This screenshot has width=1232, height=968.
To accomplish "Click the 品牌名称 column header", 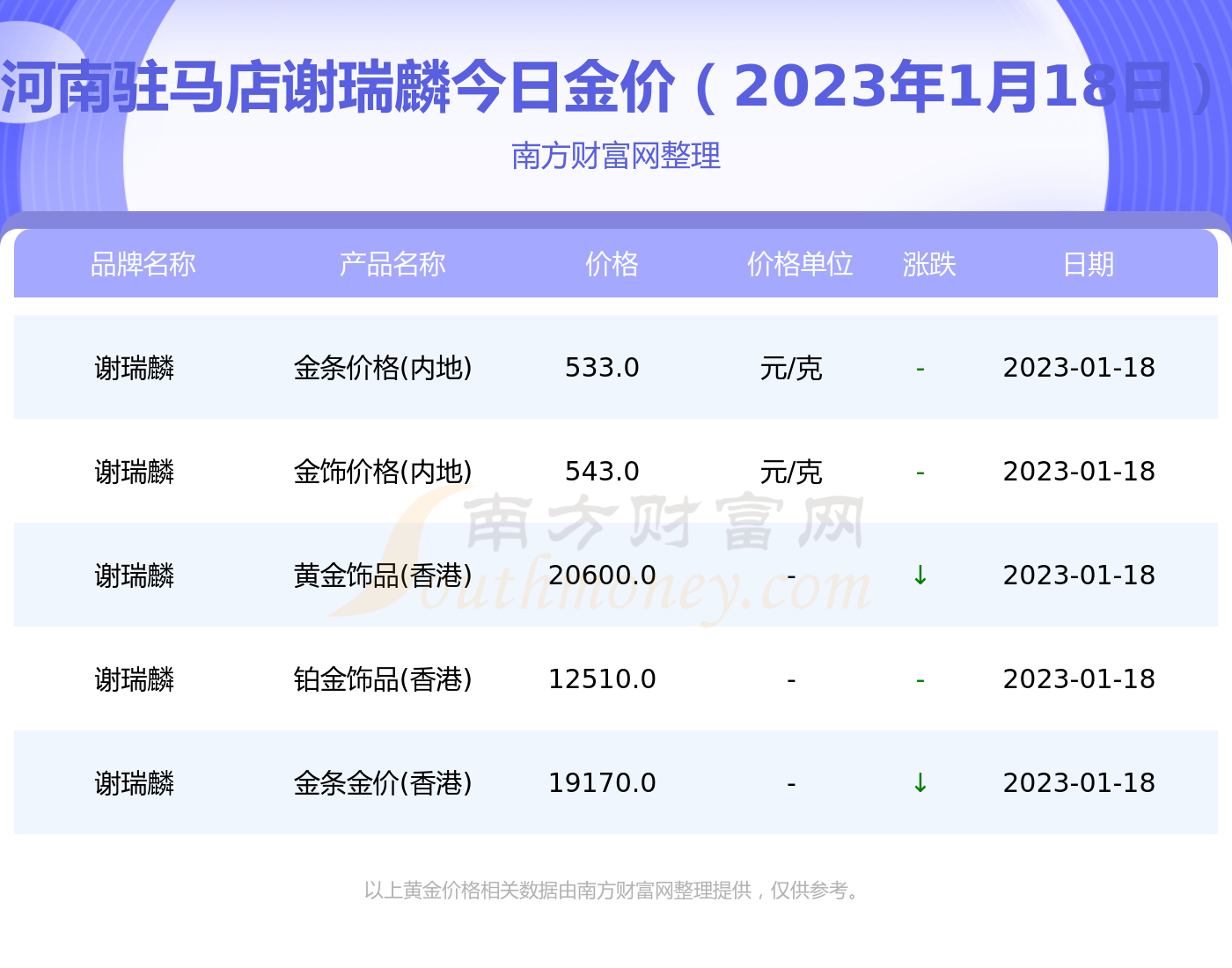I will coord(143,264).
